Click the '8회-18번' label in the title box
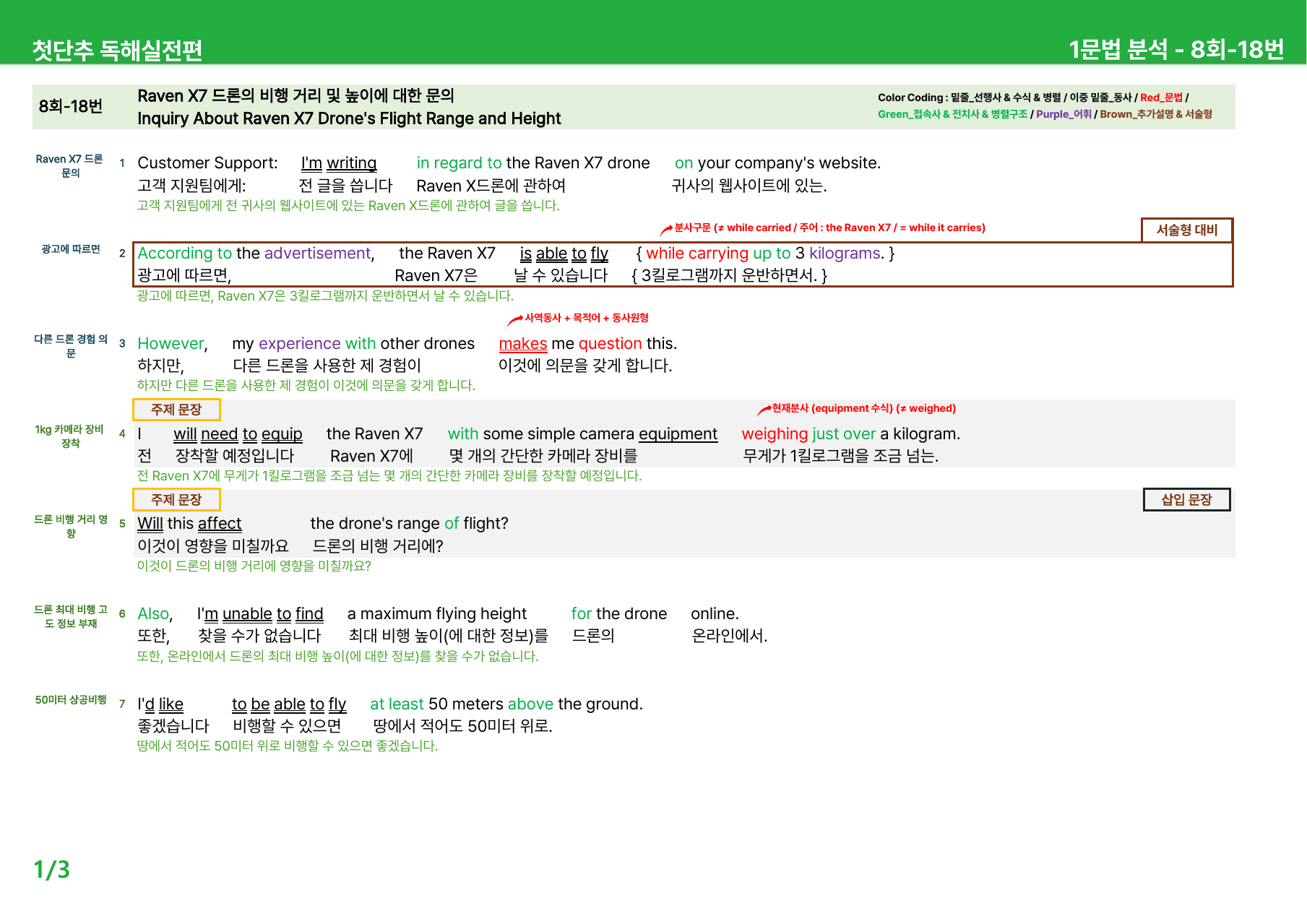 tap(71, 106)
